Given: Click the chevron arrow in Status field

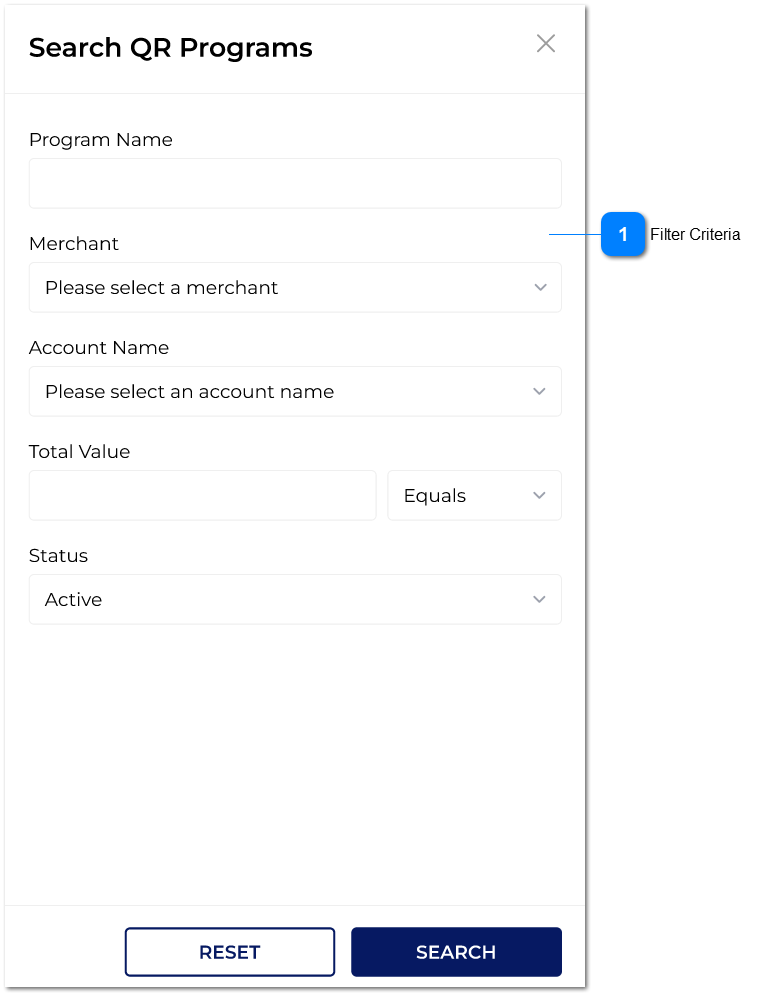Looking at the screenshot, I should coord(540,599).
